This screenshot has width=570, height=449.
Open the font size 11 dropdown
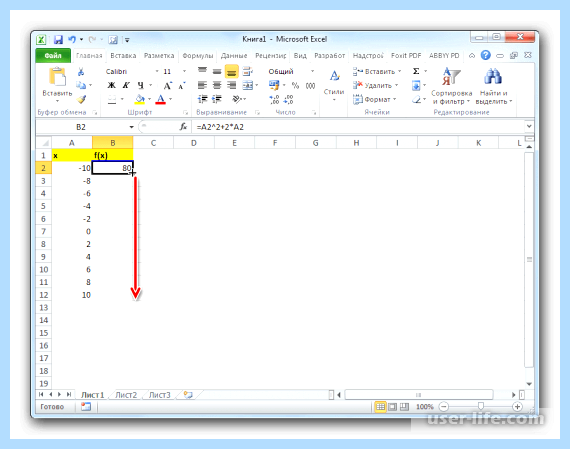point(184,71)
